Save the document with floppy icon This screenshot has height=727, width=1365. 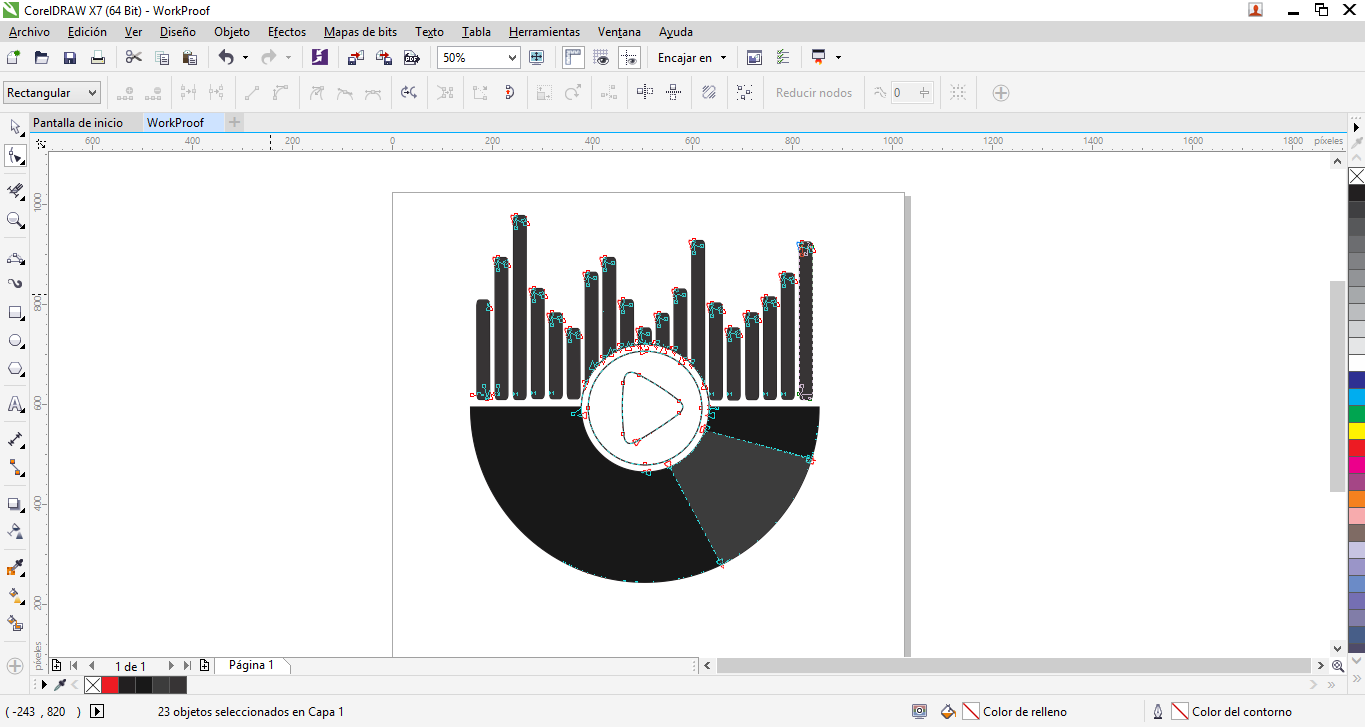70,58
